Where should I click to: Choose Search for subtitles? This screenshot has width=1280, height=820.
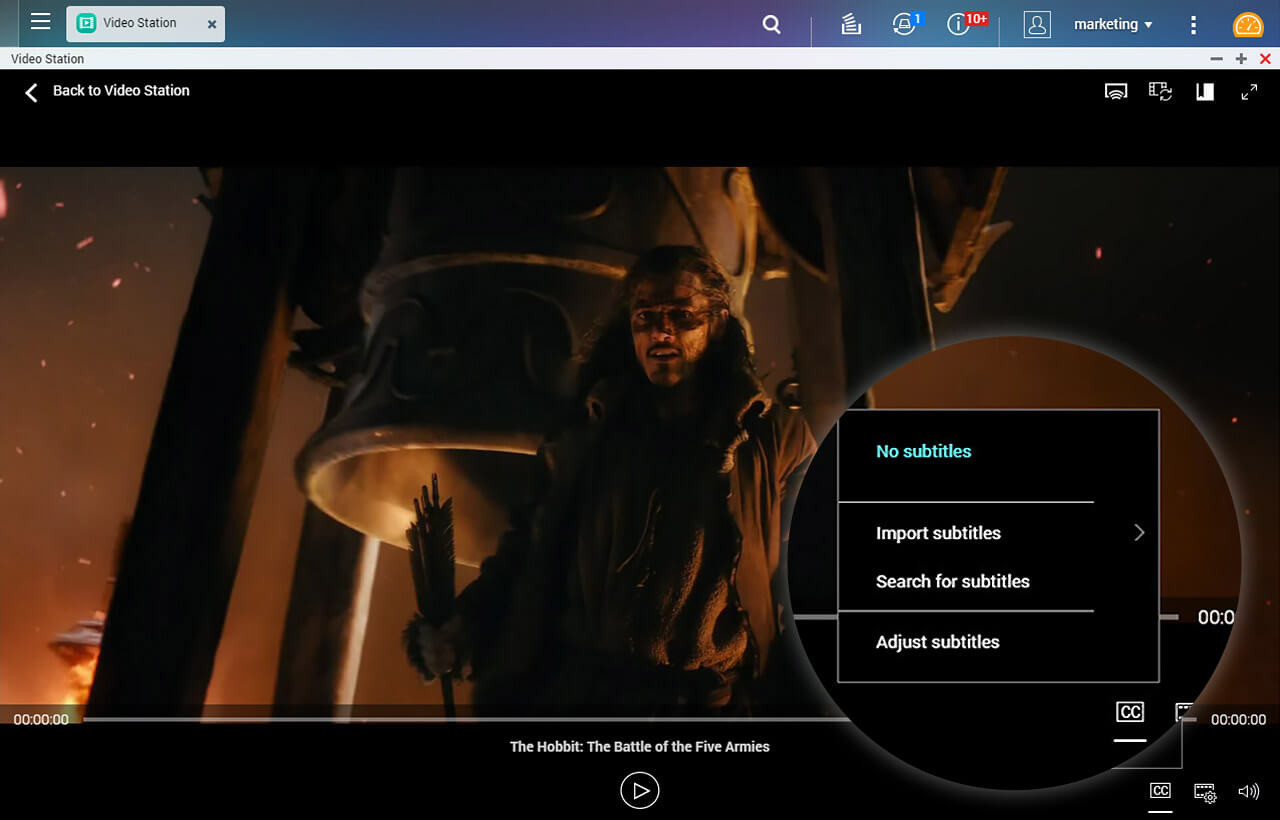pyautogui.click(x=952, y=581)
